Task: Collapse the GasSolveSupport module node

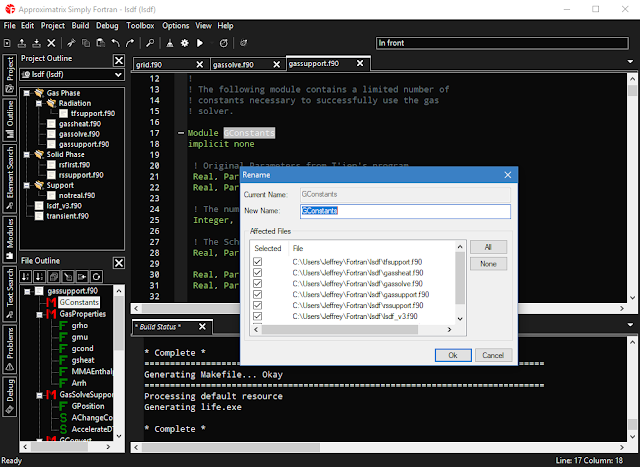Action: point(40,395)
